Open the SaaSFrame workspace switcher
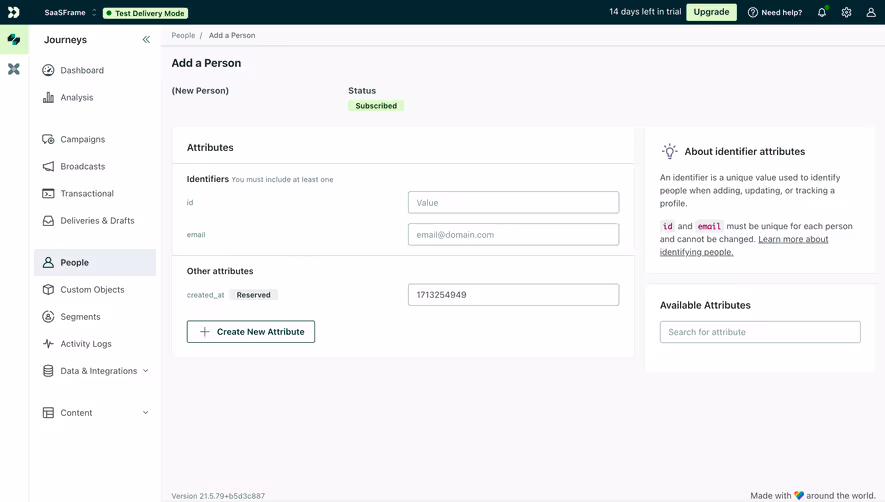 coord(71,12)
